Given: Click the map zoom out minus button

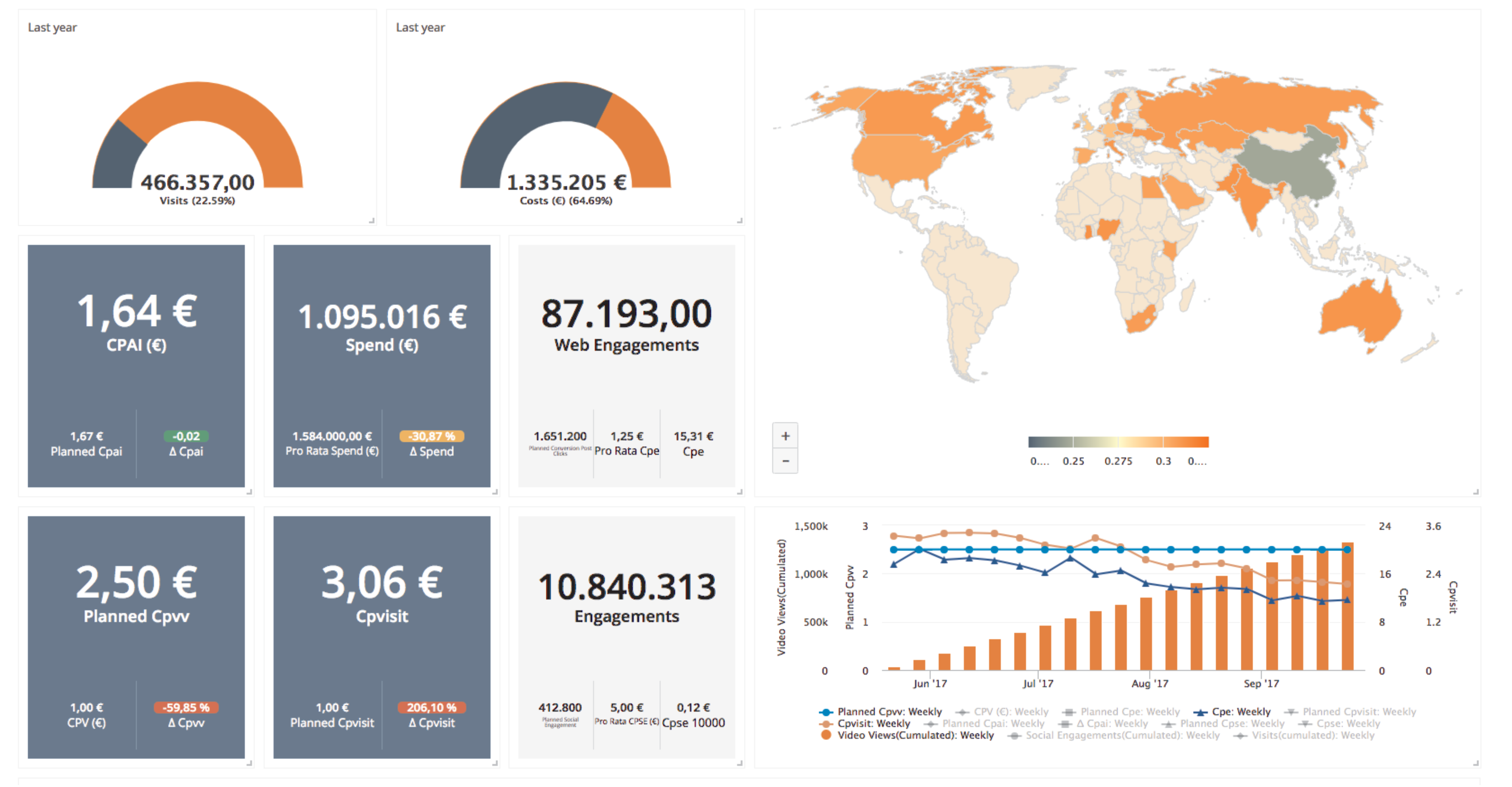Looking at the screenshot, I should [785, 461].
